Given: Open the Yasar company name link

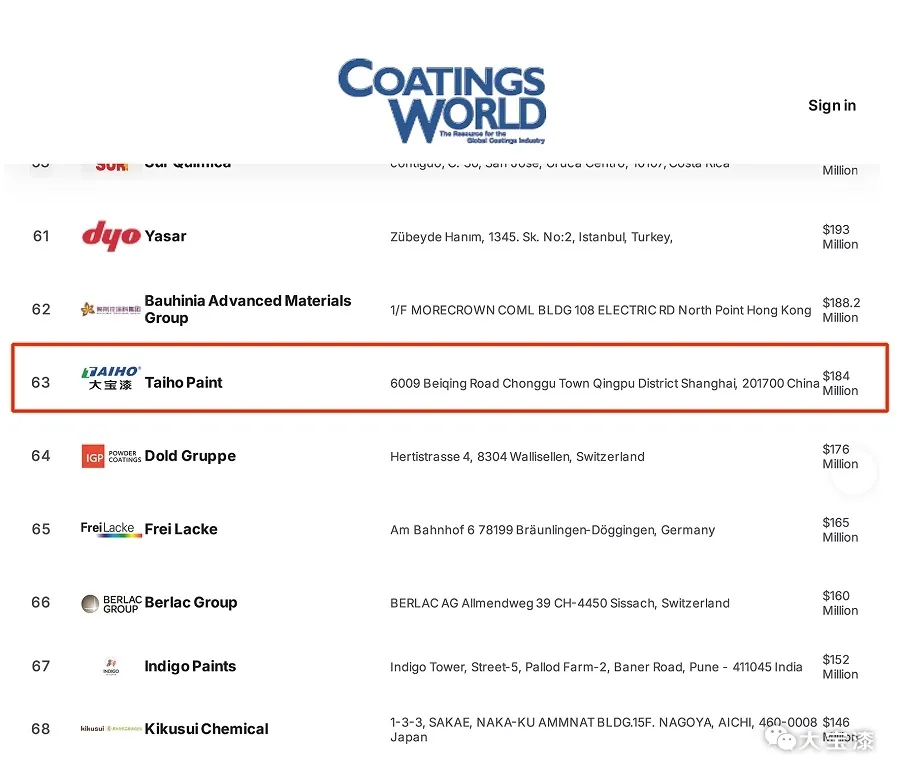Looking at the screenshot, I should (166, 237).
